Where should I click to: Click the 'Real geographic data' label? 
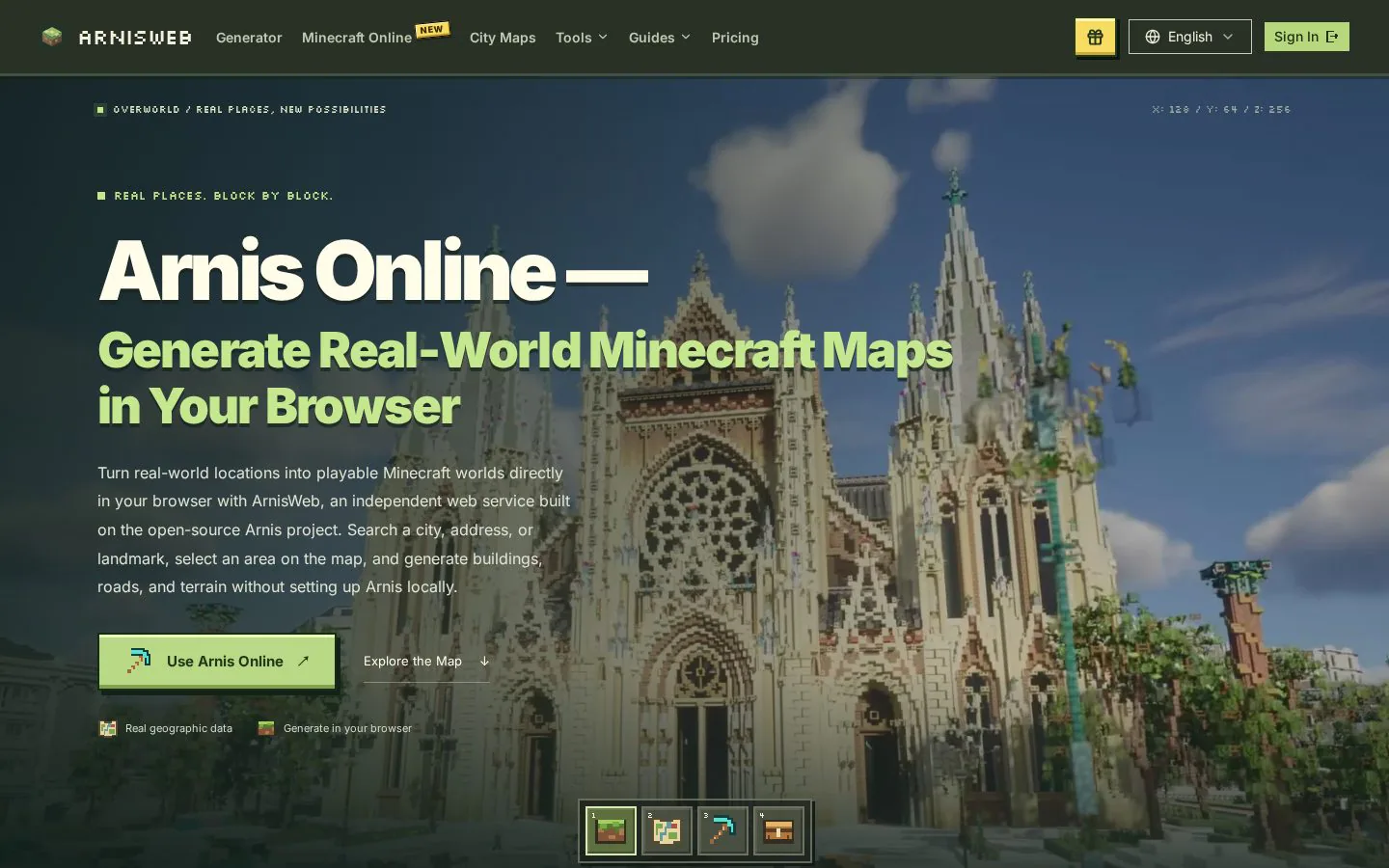(x=178, y=728)
